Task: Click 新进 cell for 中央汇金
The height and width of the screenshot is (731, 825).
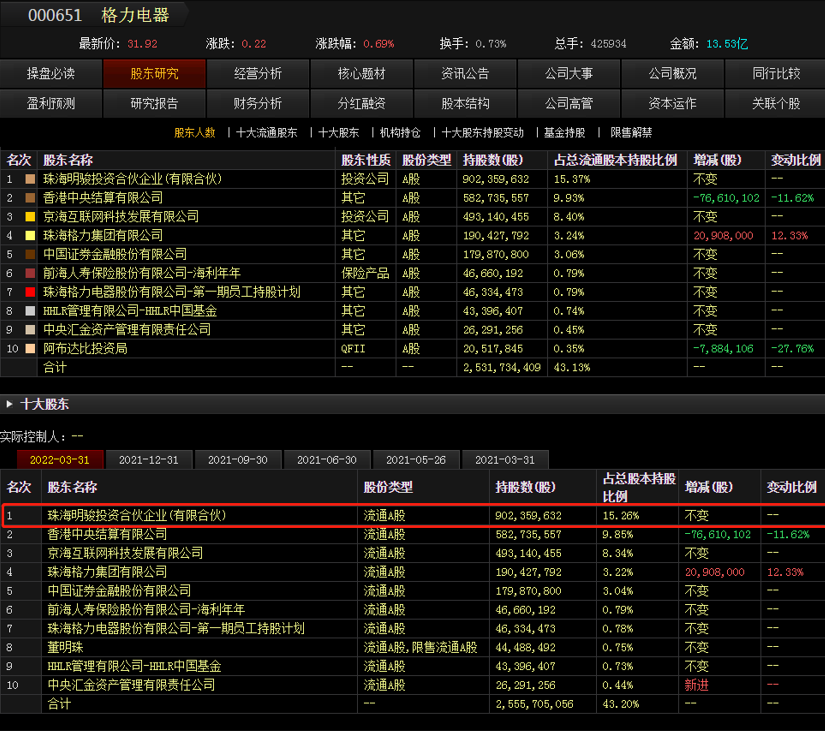Action: coord(697,685)
